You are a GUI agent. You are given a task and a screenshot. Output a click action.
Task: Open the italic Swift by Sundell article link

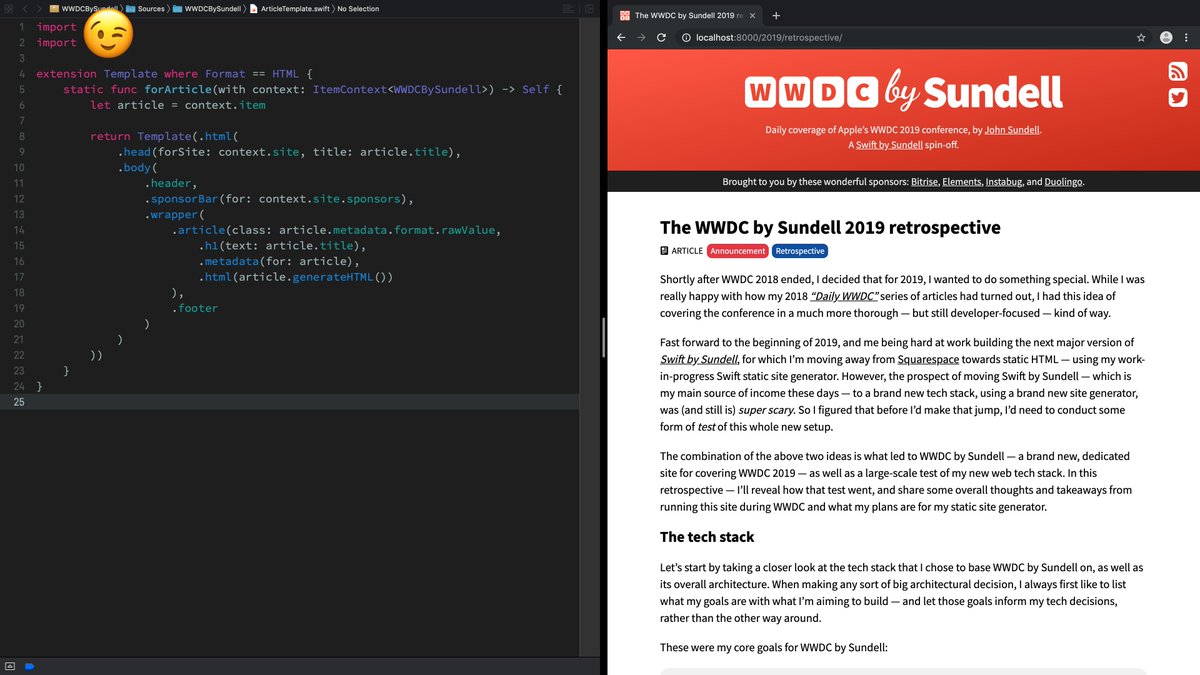coord(699,359)
